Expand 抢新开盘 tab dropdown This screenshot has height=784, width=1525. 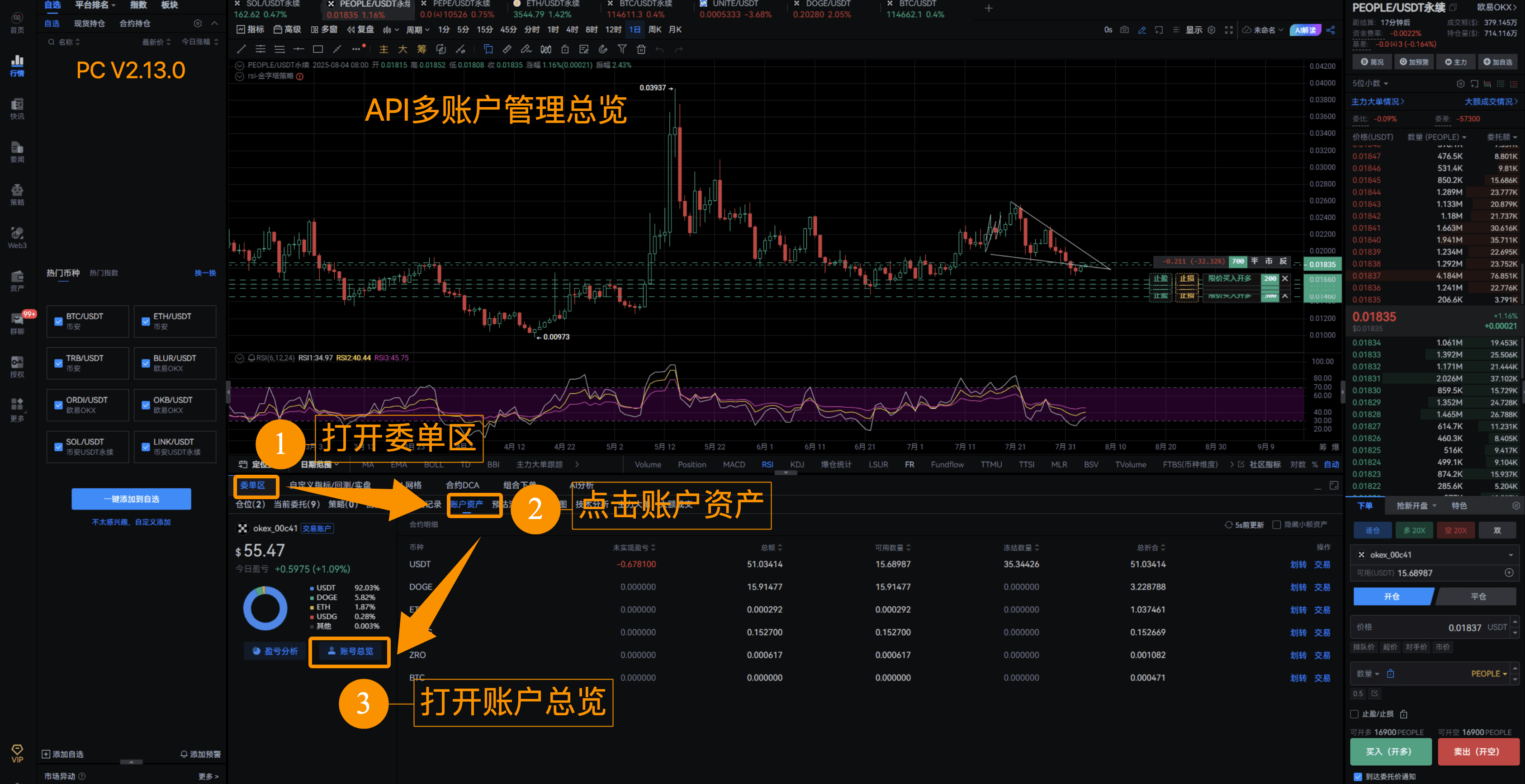(x=1416, y=505)
